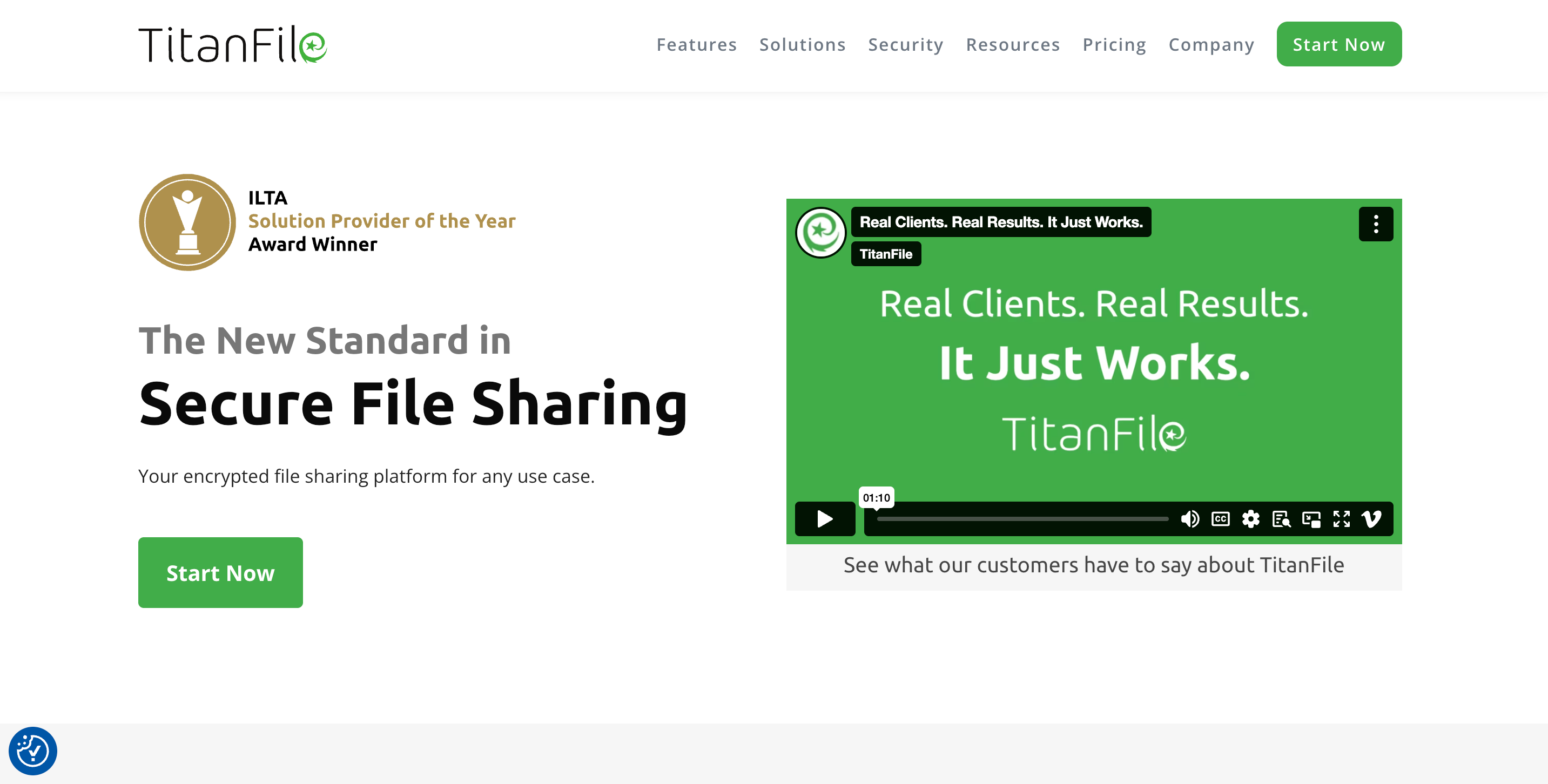The height and width of the screenshot is (784, 1548).
Task: Toggle picture-in-picture mode
Action: pos(1311,518)
